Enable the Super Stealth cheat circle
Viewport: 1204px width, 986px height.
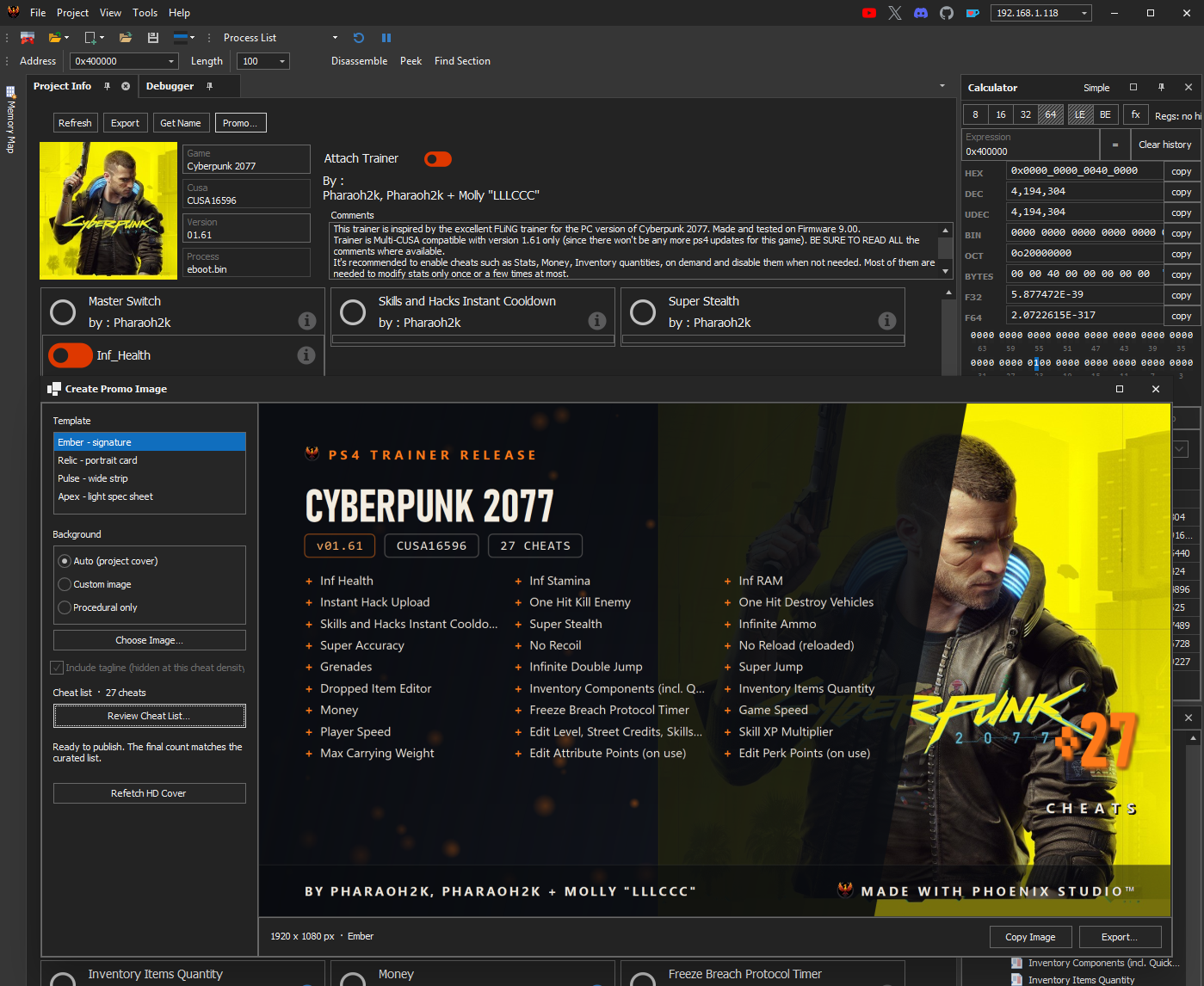tap(643, 312)
